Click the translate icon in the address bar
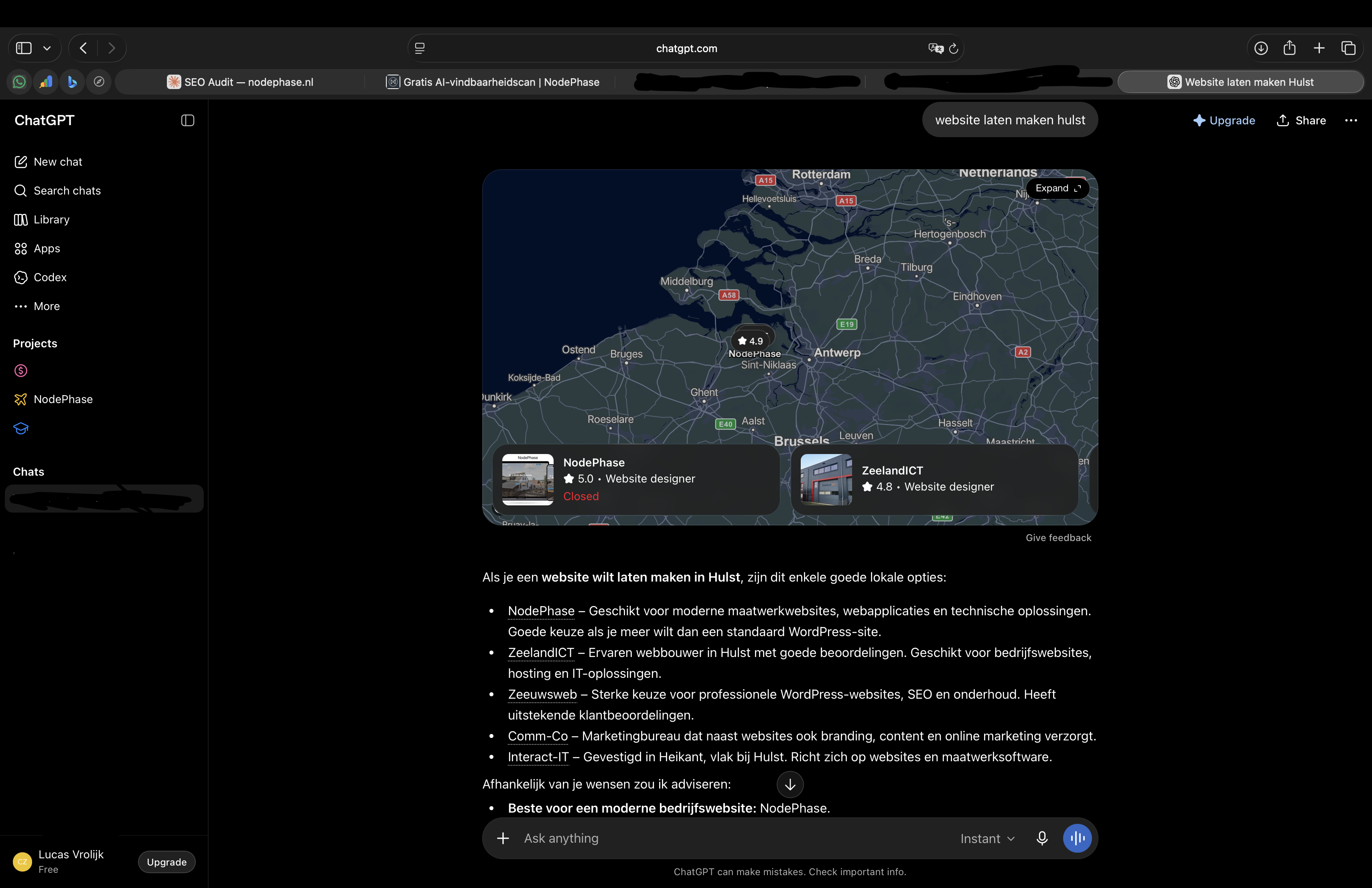The image size is (1372, 888). (936, 49)
